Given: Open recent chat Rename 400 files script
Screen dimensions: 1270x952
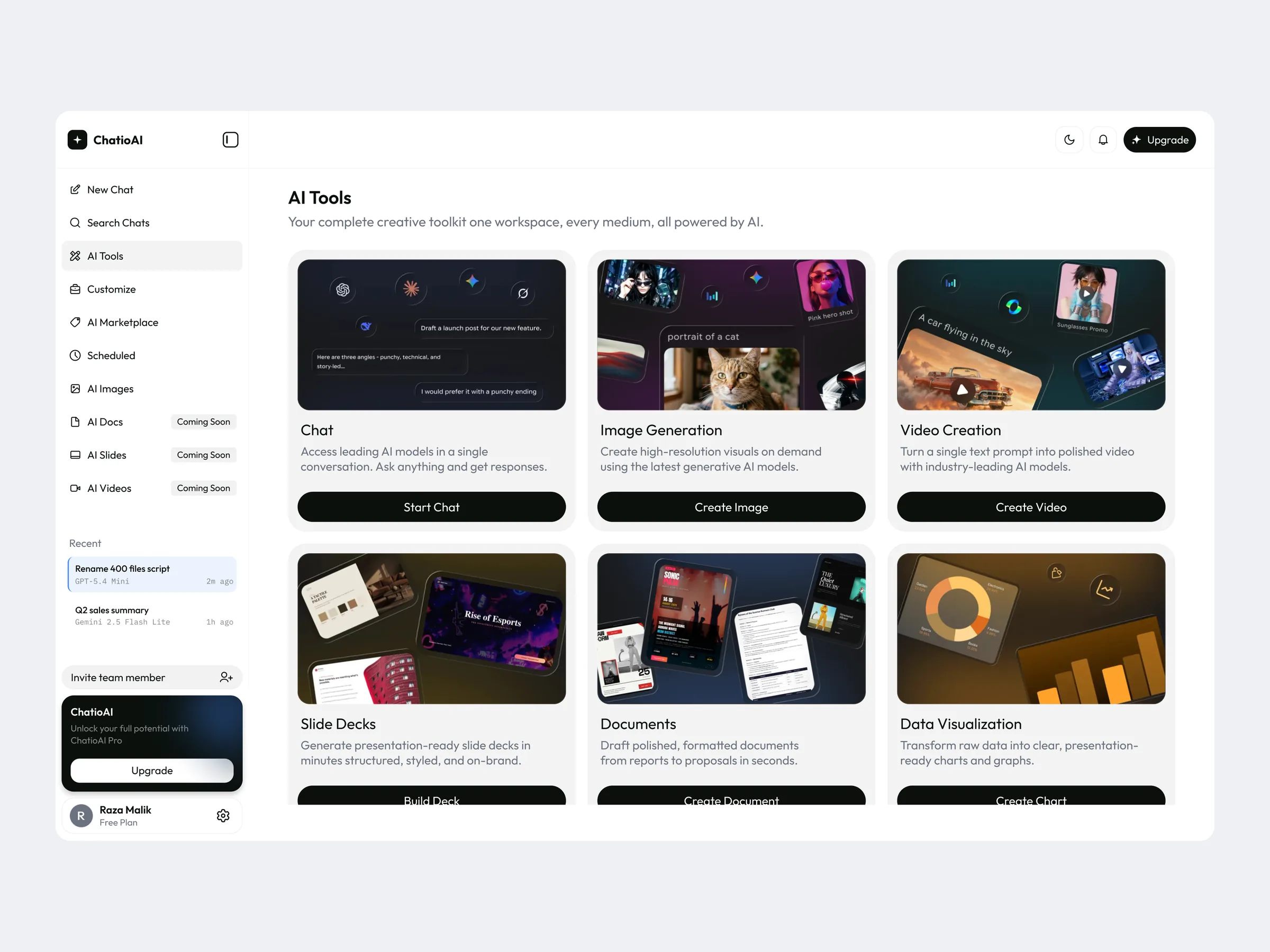Looking at the screenshot, I should [152, 574].
